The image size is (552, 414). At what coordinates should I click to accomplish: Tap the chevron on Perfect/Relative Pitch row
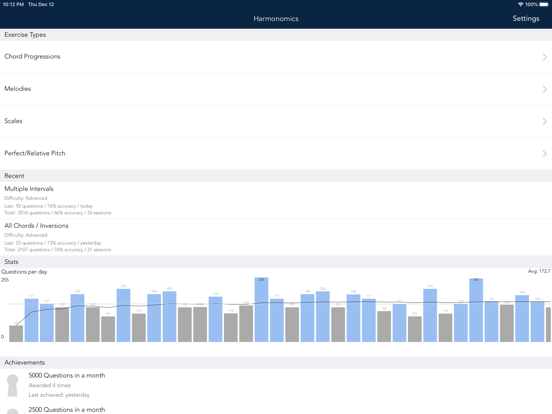(x=545, y=154)
